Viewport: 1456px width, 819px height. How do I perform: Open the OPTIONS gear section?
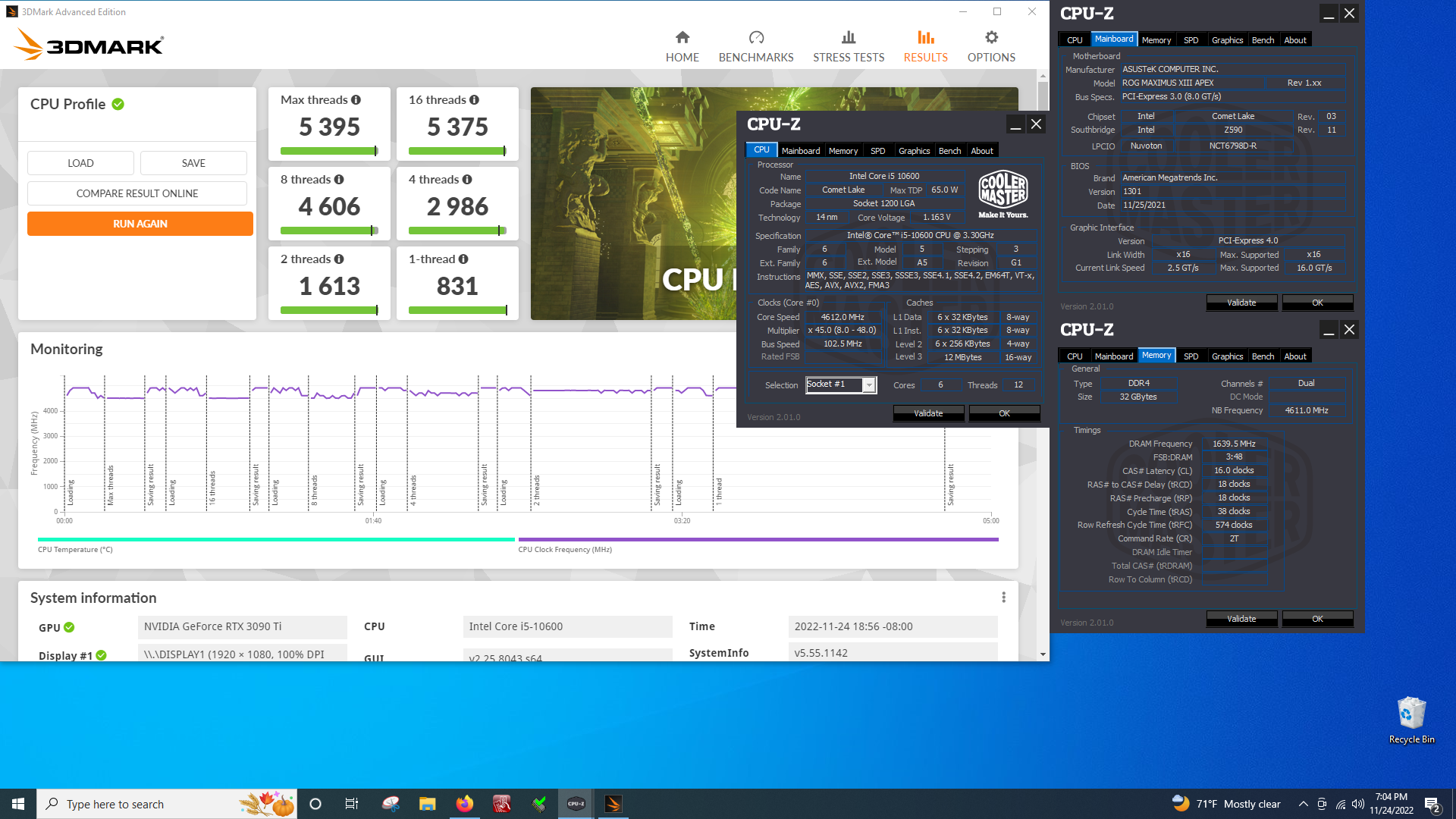tap(991, 46)
